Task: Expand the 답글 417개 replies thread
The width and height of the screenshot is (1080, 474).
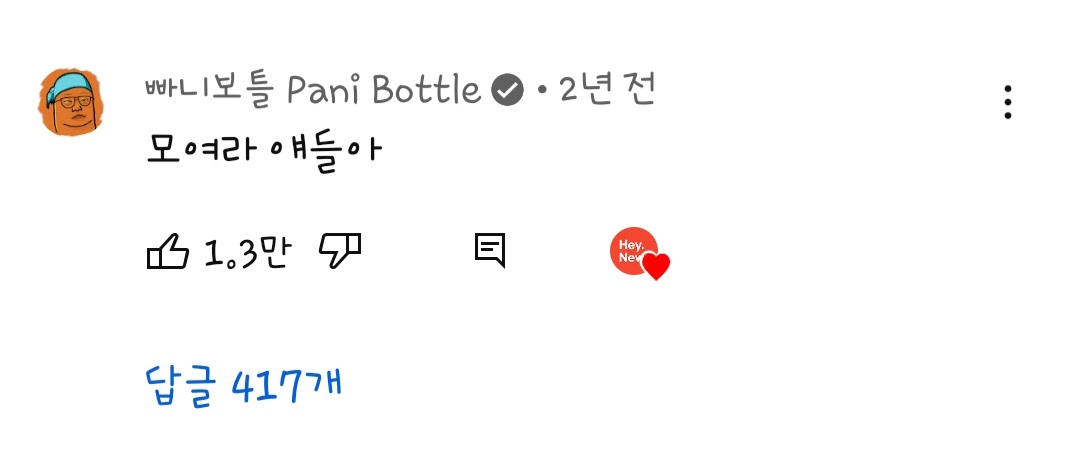Action: [x=244, y=387]
